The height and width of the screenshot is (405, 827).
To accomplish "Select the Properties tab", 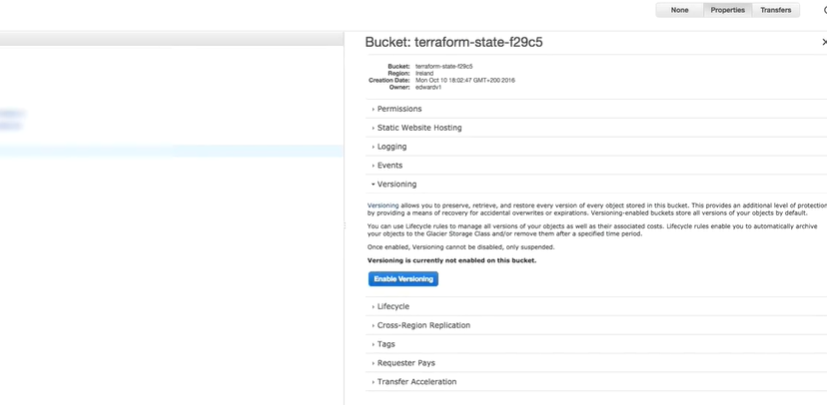I will 727,10.
